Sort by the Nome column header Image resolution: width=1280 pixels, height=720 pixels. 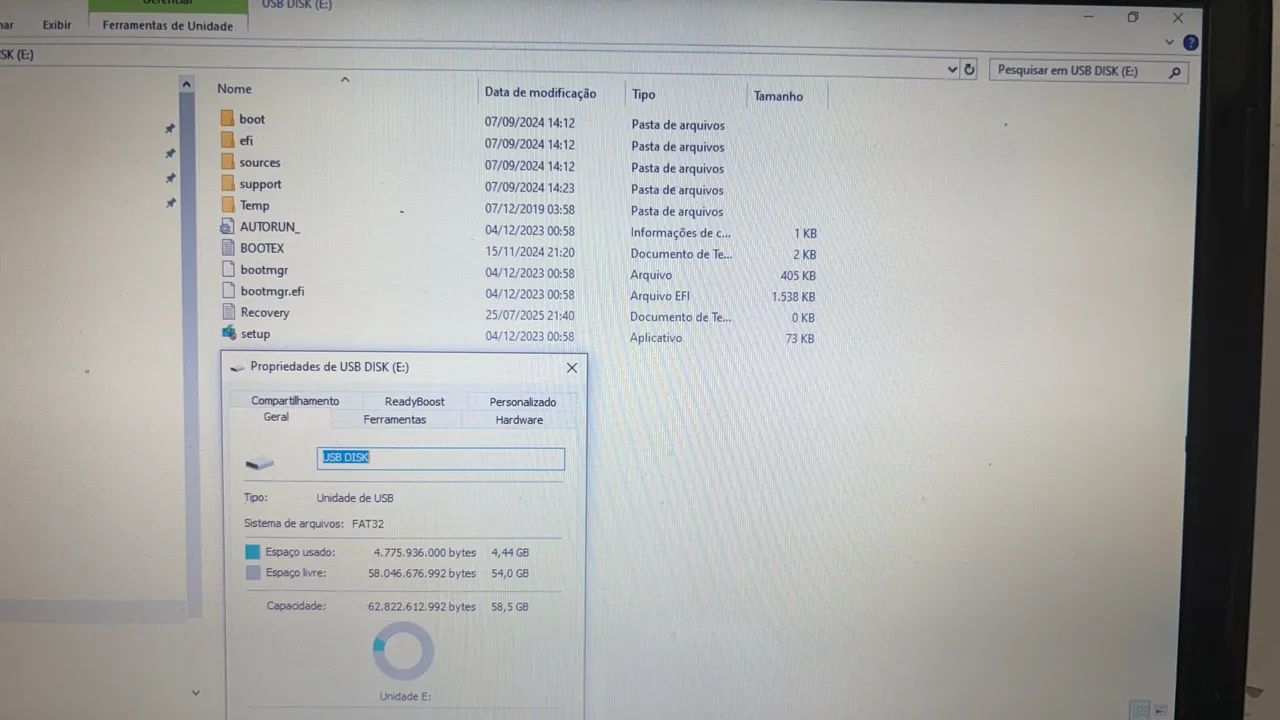tap(234, 89)
